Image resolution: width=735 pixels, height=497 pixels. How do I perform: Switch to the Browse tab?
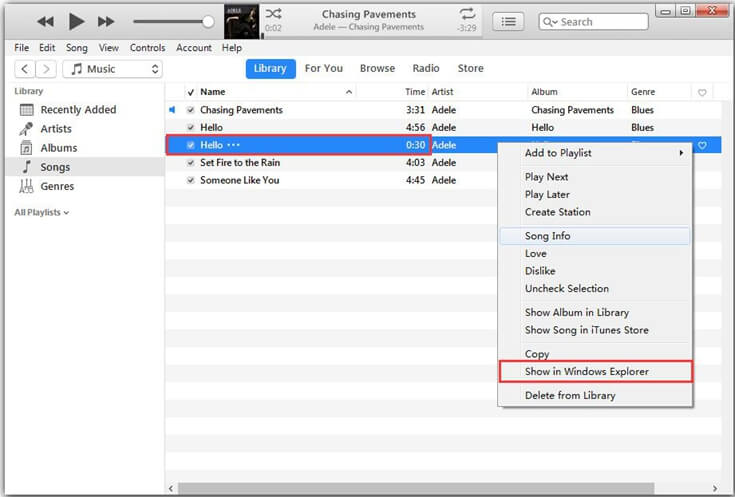tap(377, 68)
